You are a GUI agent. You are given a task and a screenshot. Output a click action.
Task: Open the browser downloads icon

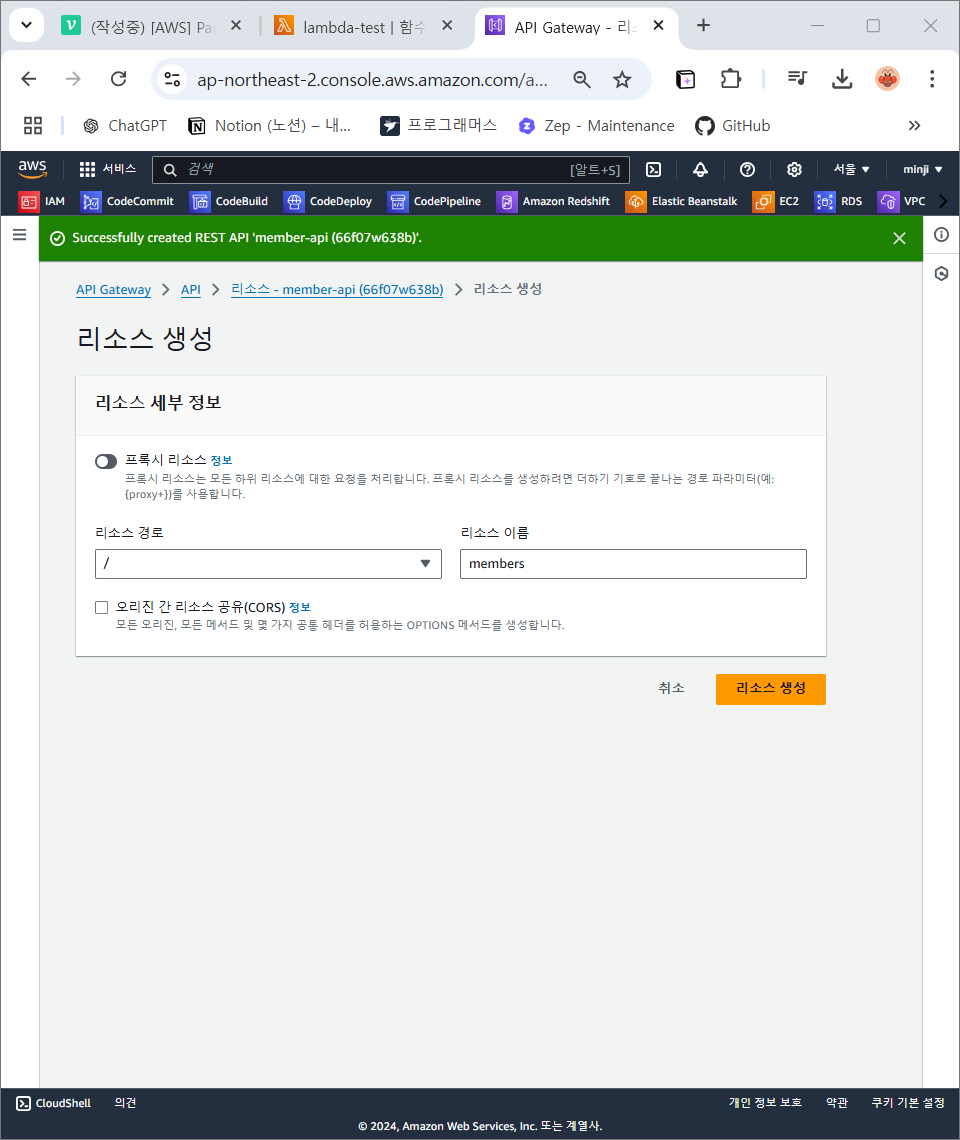(x=842, y=79)
